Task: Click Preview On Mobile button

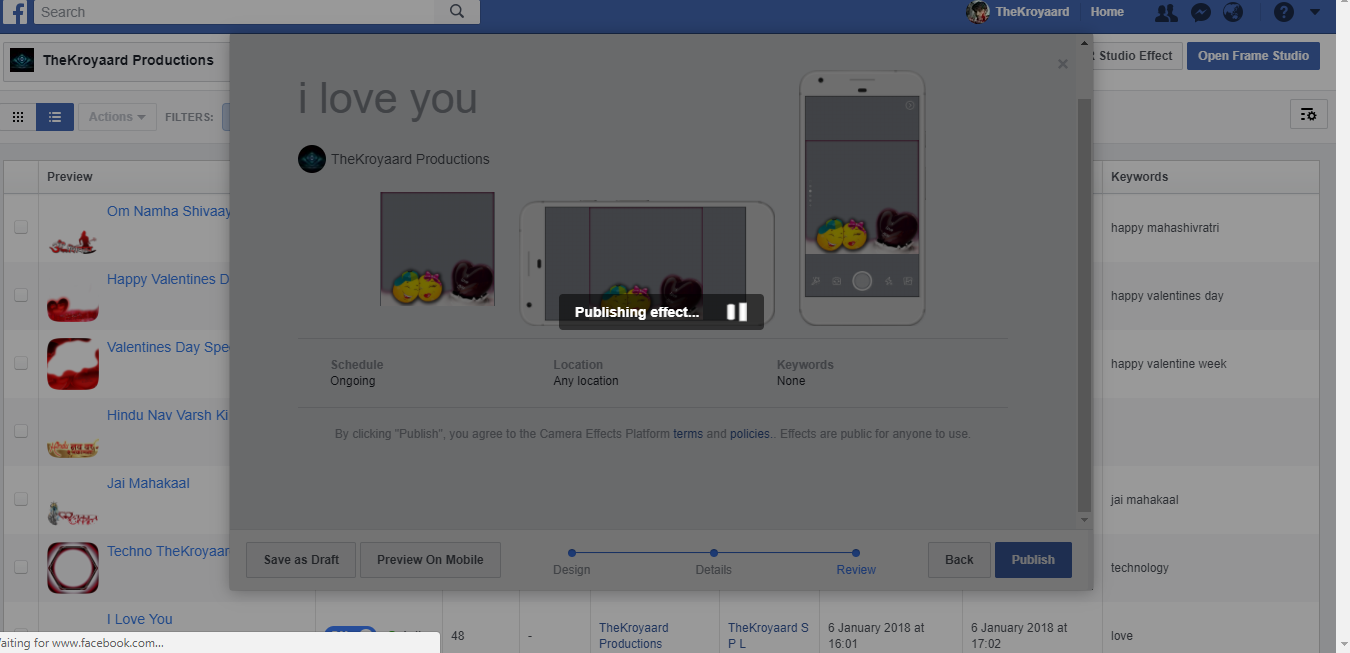Action: [x=430, y=560]
